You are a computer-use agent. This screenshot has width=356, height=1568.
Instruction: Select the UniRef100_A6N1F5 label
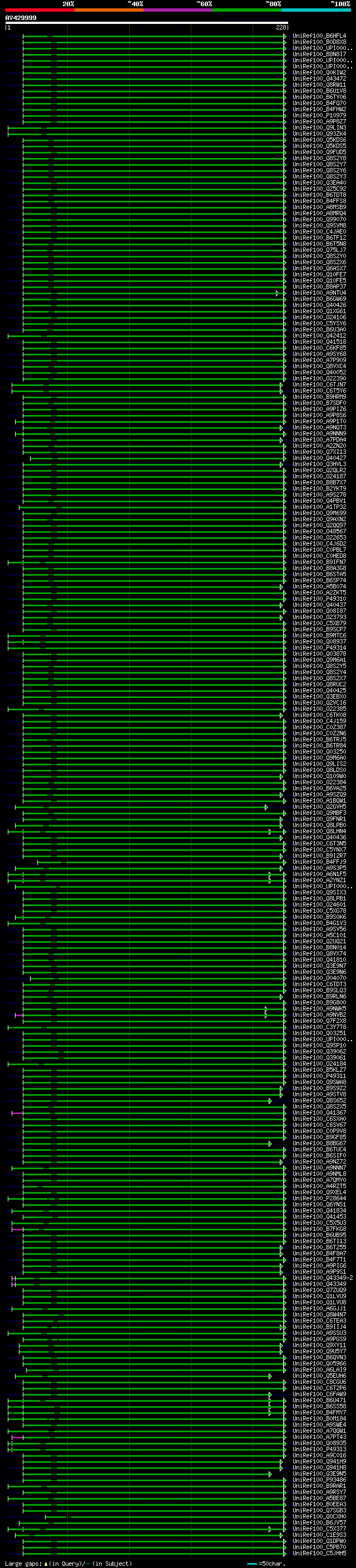click(x=319, y=874)
